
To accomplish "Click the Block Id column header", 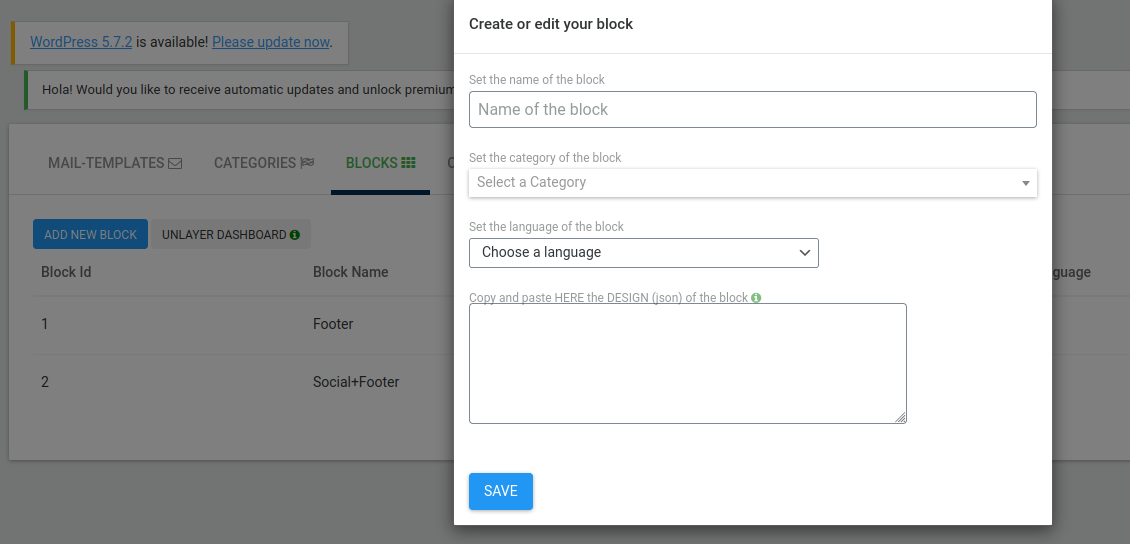I will tap(66, 272).
